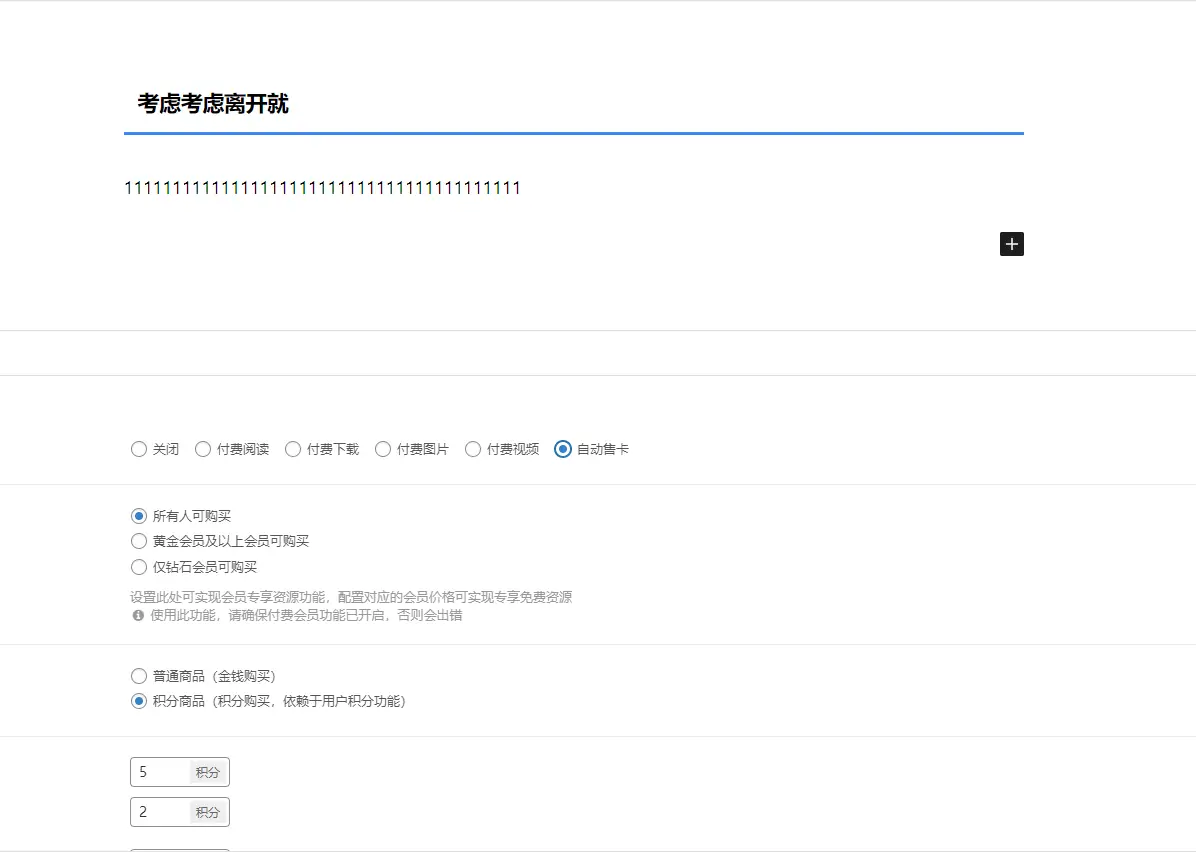This screenshot has height=852, width=1196.
Task: Click the 积分 unit label beside value 5
Action: click(x=208, y=772)
